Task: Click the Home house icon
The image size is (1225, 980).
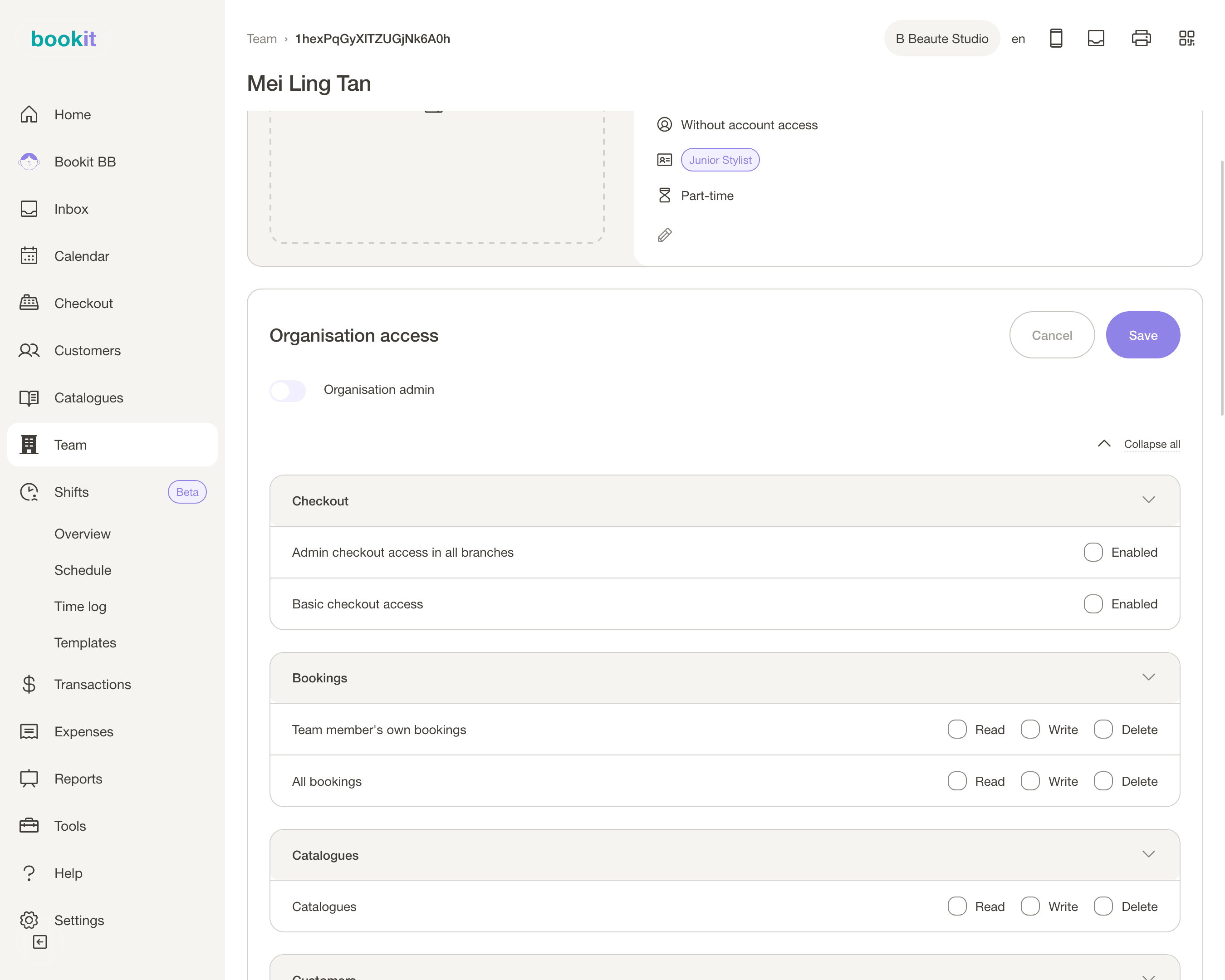Action: (x=29, y=114)
